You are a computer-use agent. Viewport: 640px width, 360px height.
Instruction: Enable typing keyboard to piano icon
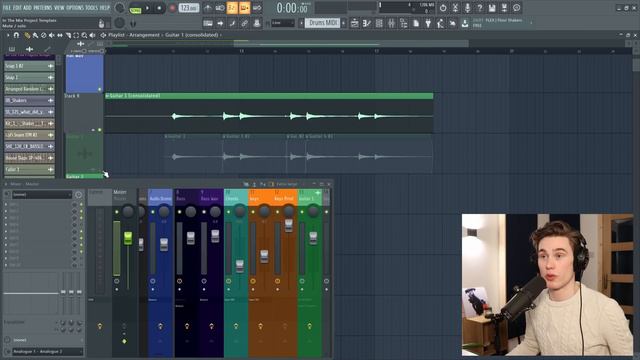tap(208, 23)
